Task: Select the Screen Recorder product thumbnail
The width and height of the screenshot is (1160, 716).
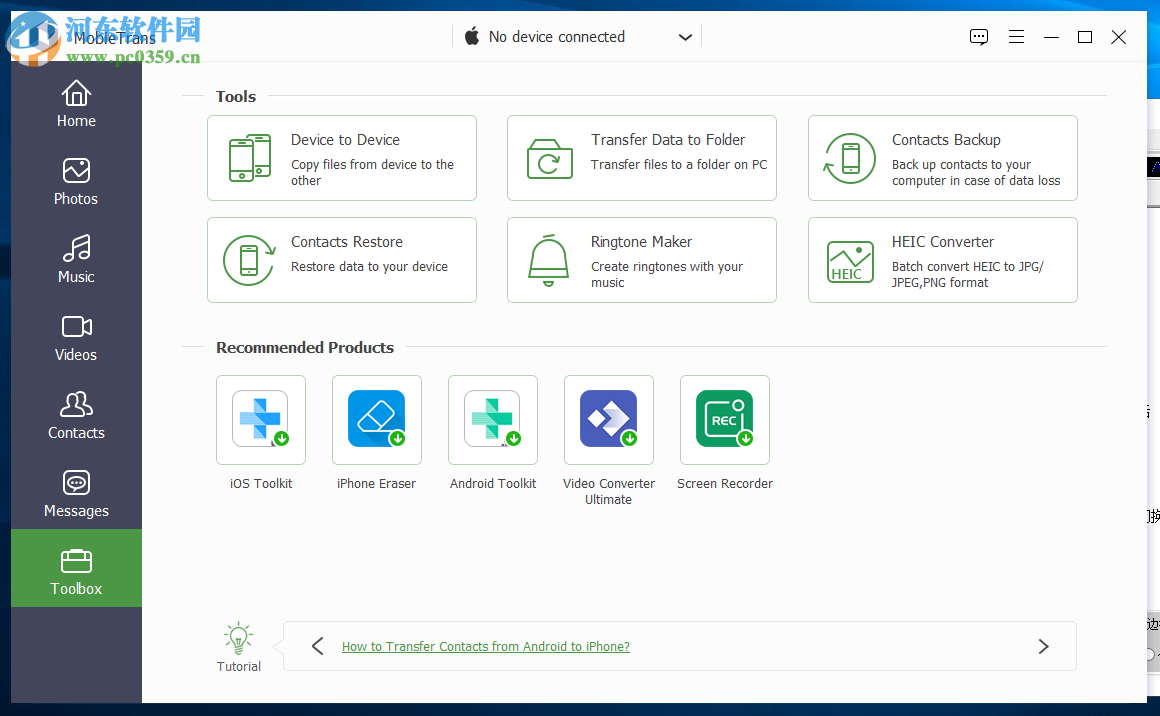Action: coord(724,420)
